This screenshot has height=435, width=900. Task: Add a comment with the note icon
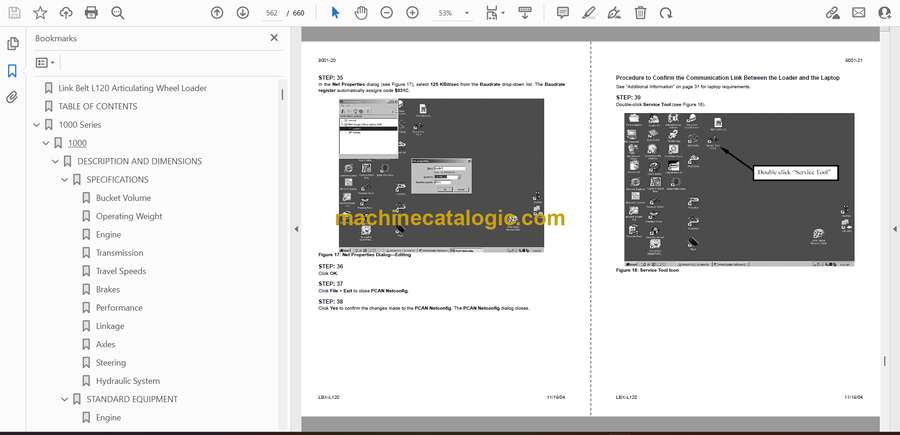(x=562, y=13)
